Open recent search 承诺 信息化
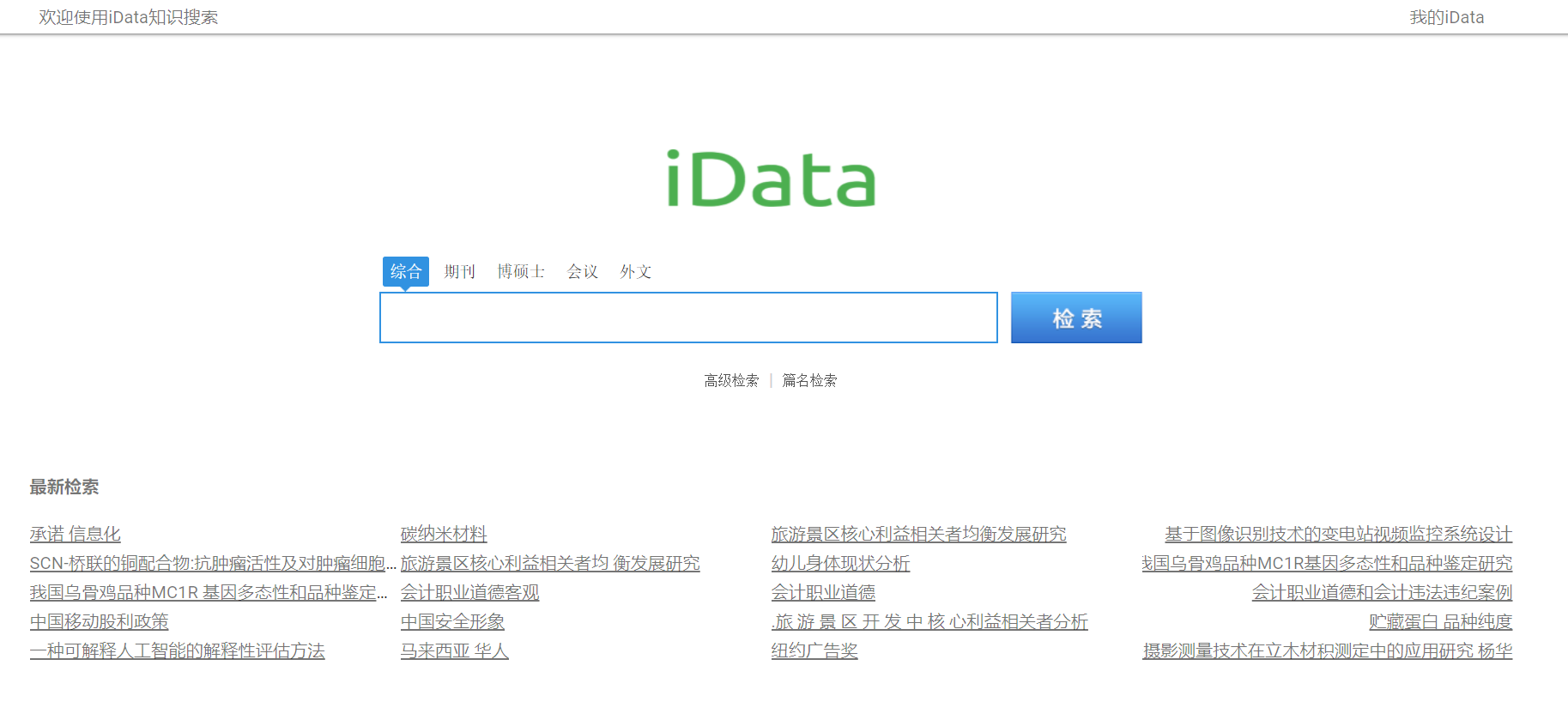Image resolution: width=1568 pixels, height=726 pixels. tap(76, 534)
